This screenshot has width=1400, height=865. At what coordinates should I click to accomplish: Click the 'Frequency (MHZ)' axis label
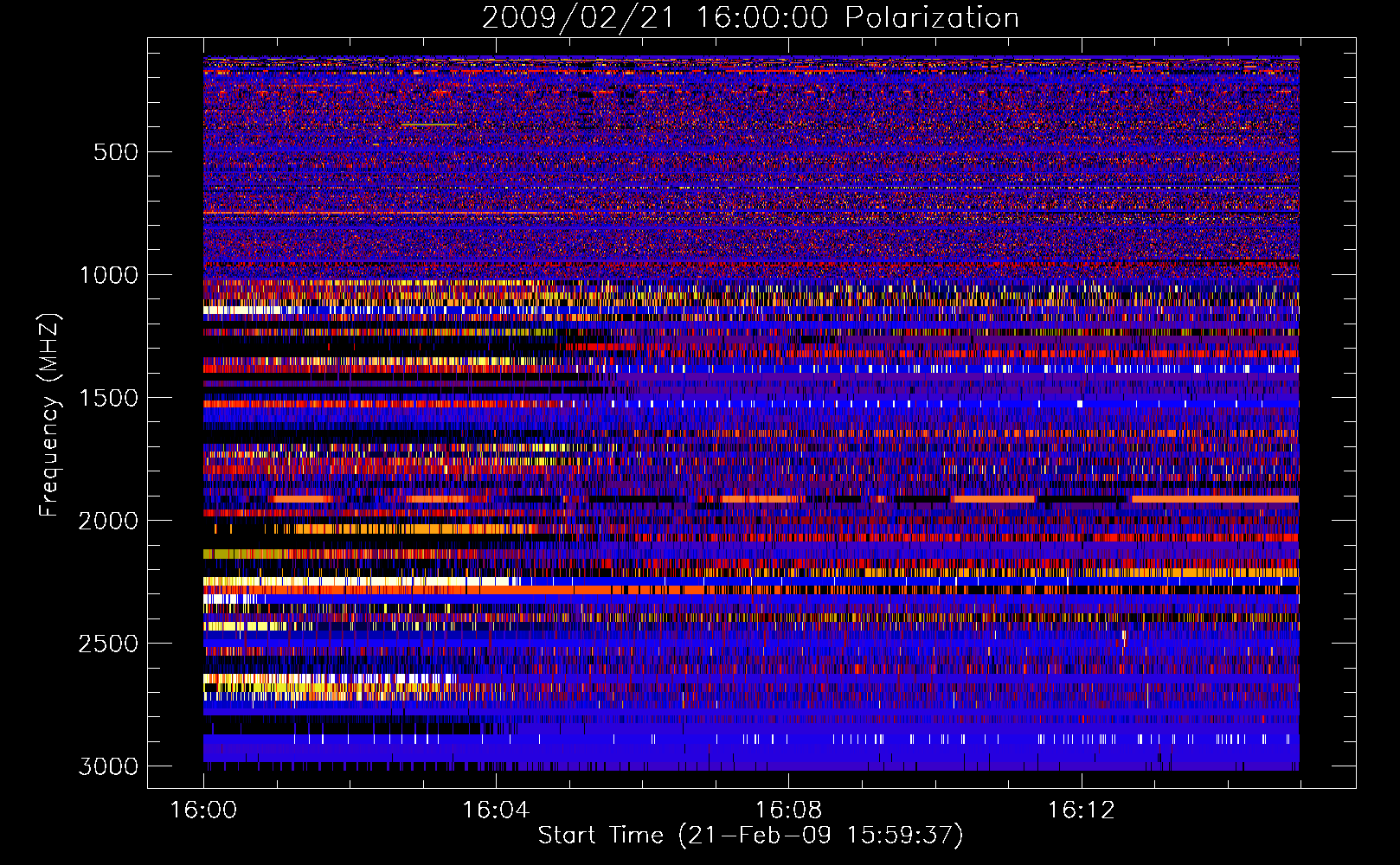pos(49,416)
